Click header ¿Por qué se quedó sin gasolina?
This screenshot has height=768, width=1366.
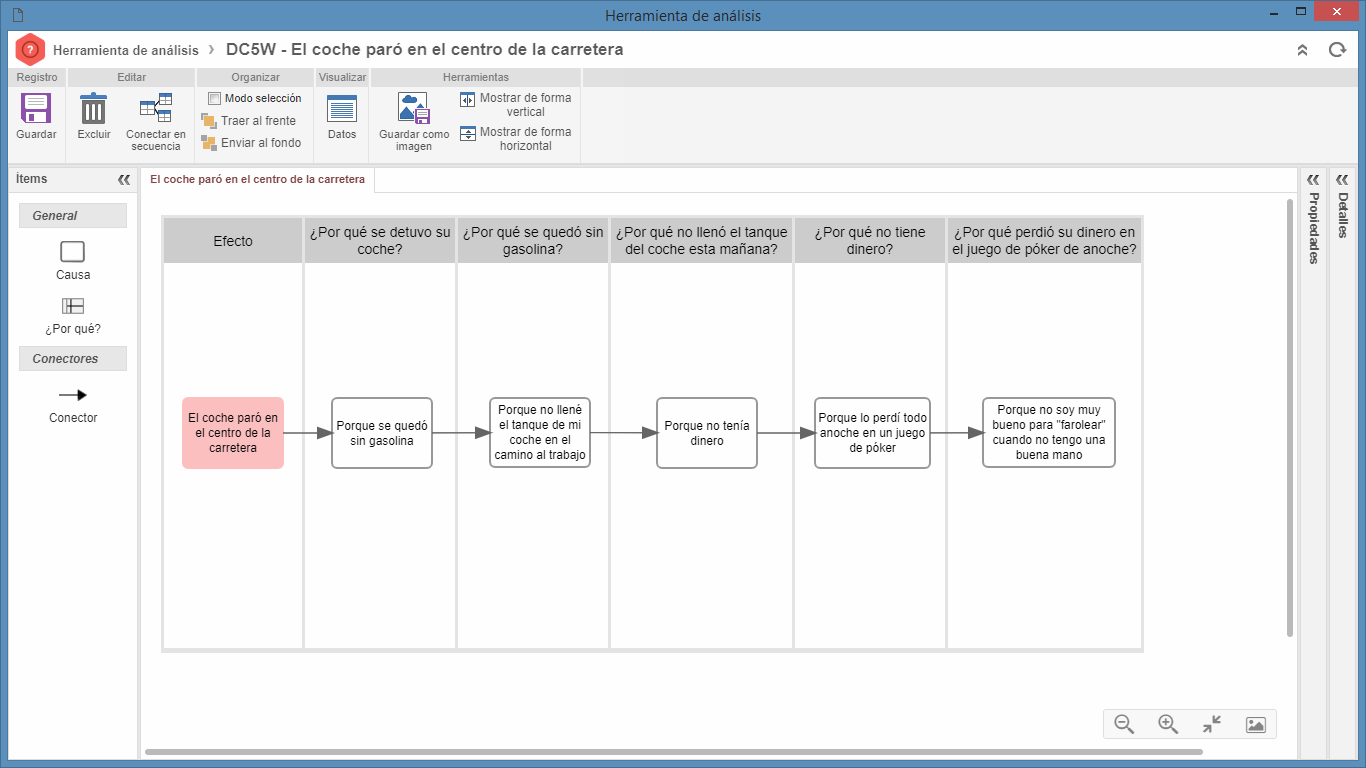pyautogui.click(x=533, y=241)
